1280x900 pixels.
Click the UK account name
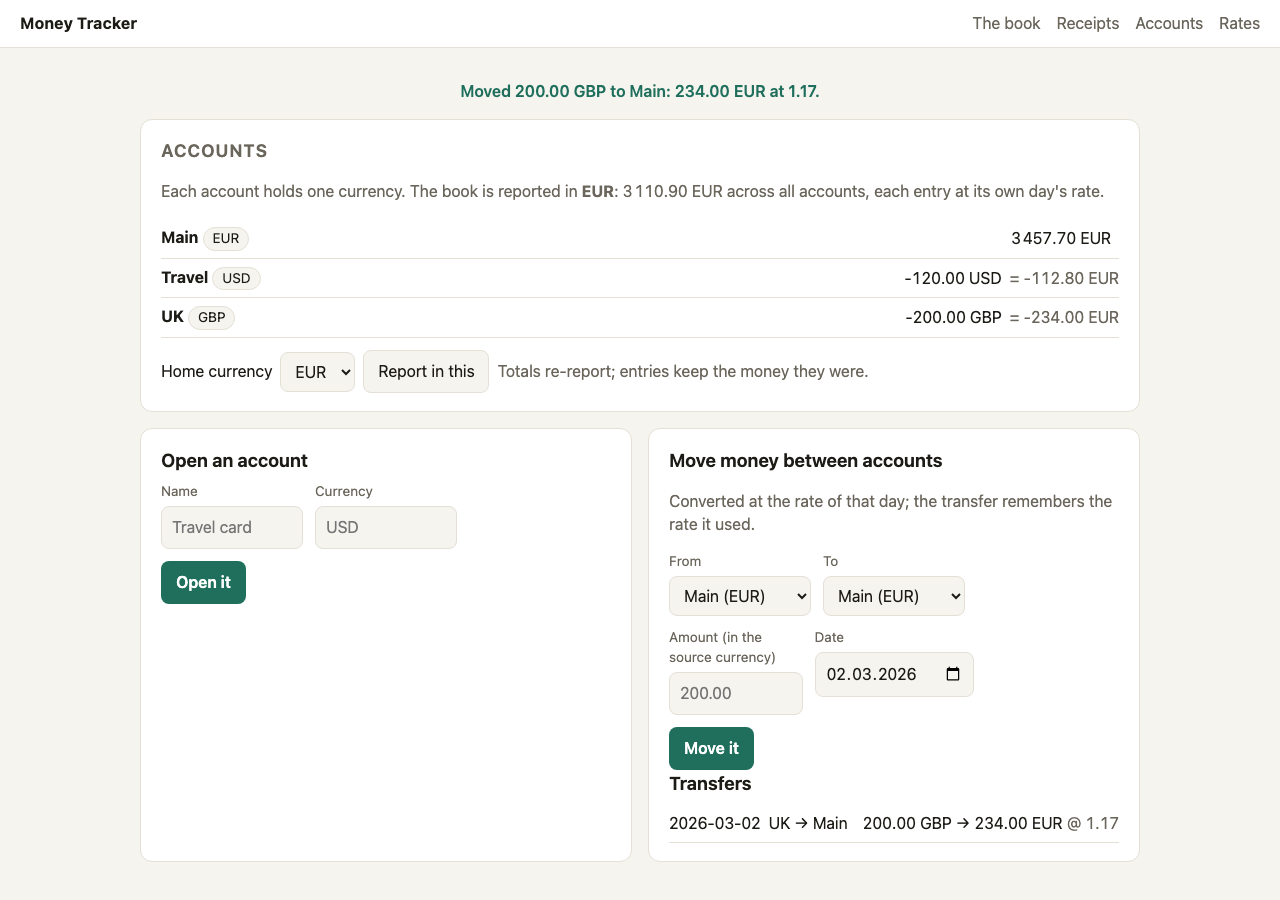point(172,316)
